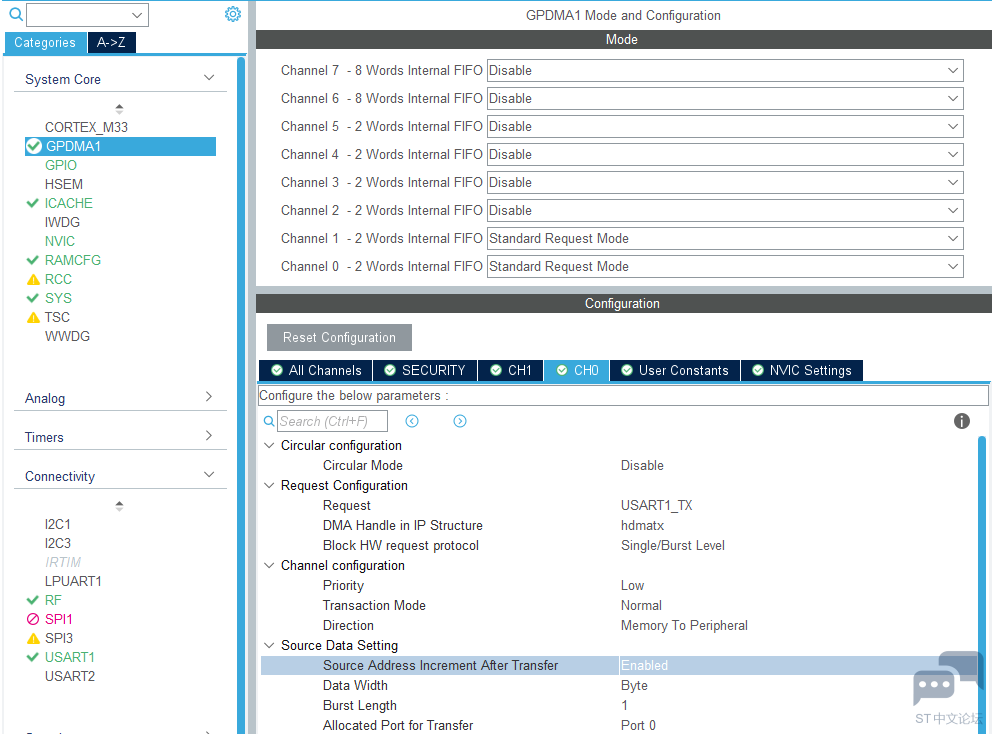Click the information icon in Configuration panel
Viewport: 992px width, 734px height.
click(x=961, y=421)
